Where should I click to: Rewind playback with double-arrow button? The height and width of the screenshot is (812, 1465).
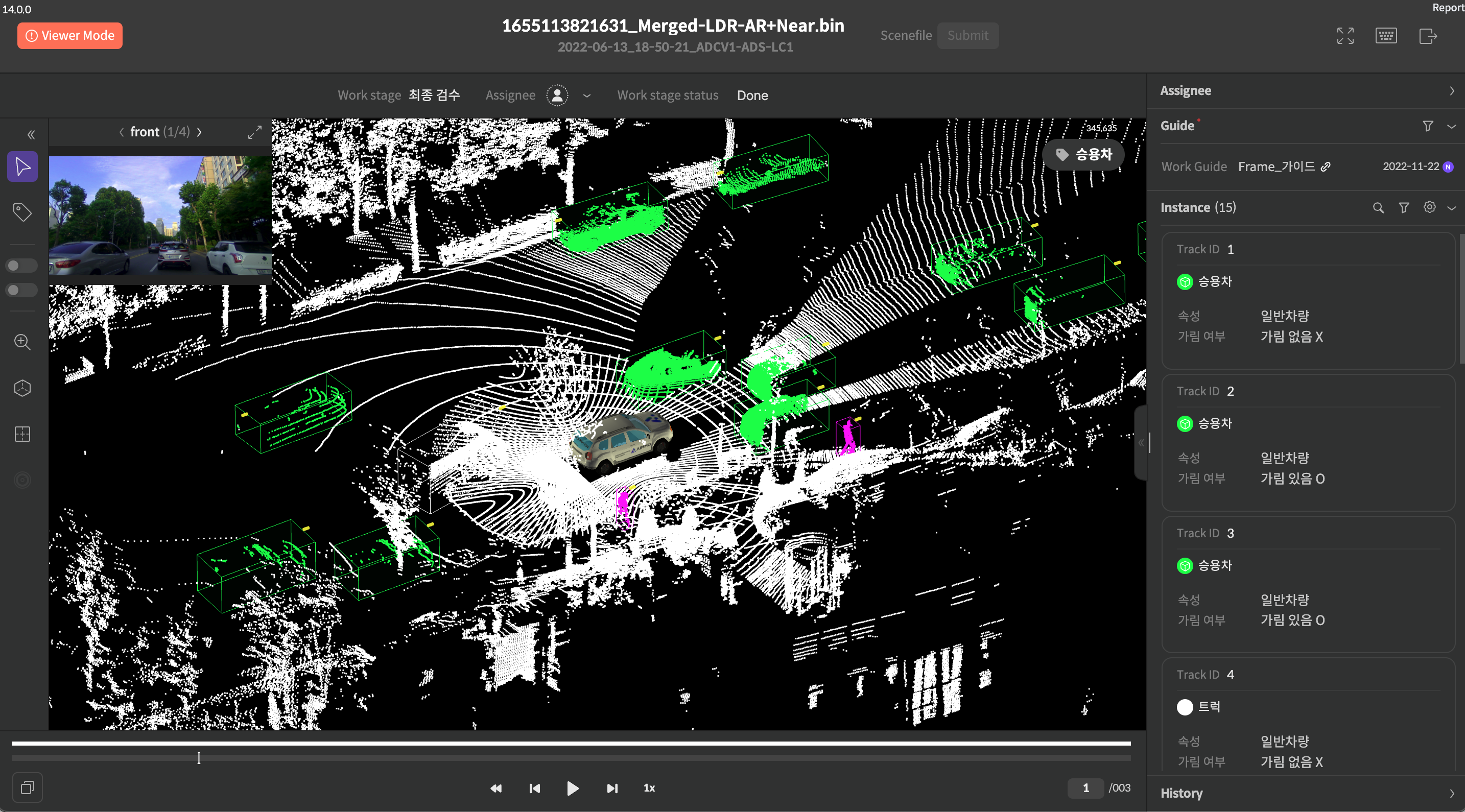pos(496,788)
